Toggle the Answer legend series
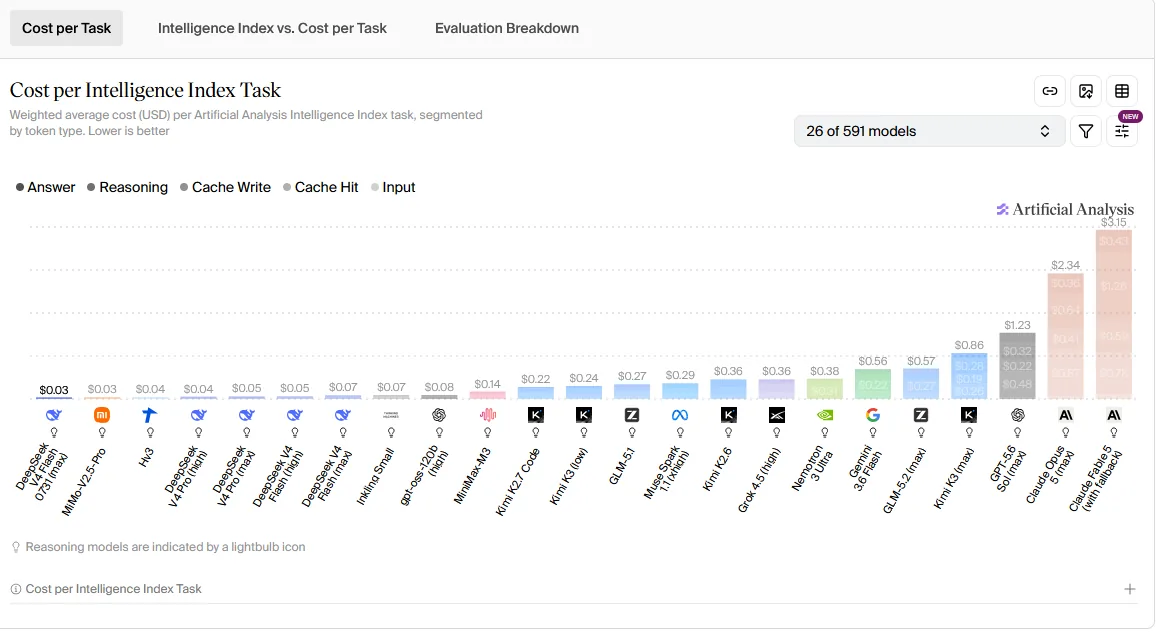 (x=45, y=187)
